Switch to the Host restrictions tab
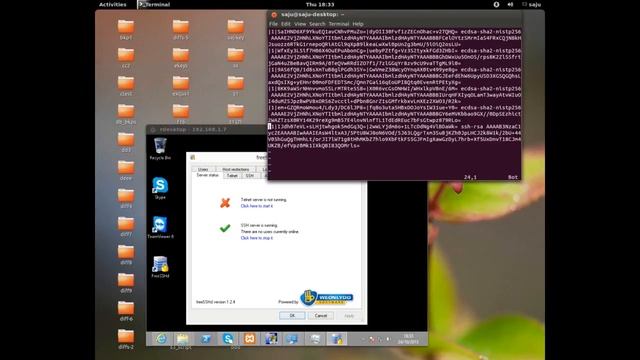Screen dimensions: 640x360 (236, 169)
